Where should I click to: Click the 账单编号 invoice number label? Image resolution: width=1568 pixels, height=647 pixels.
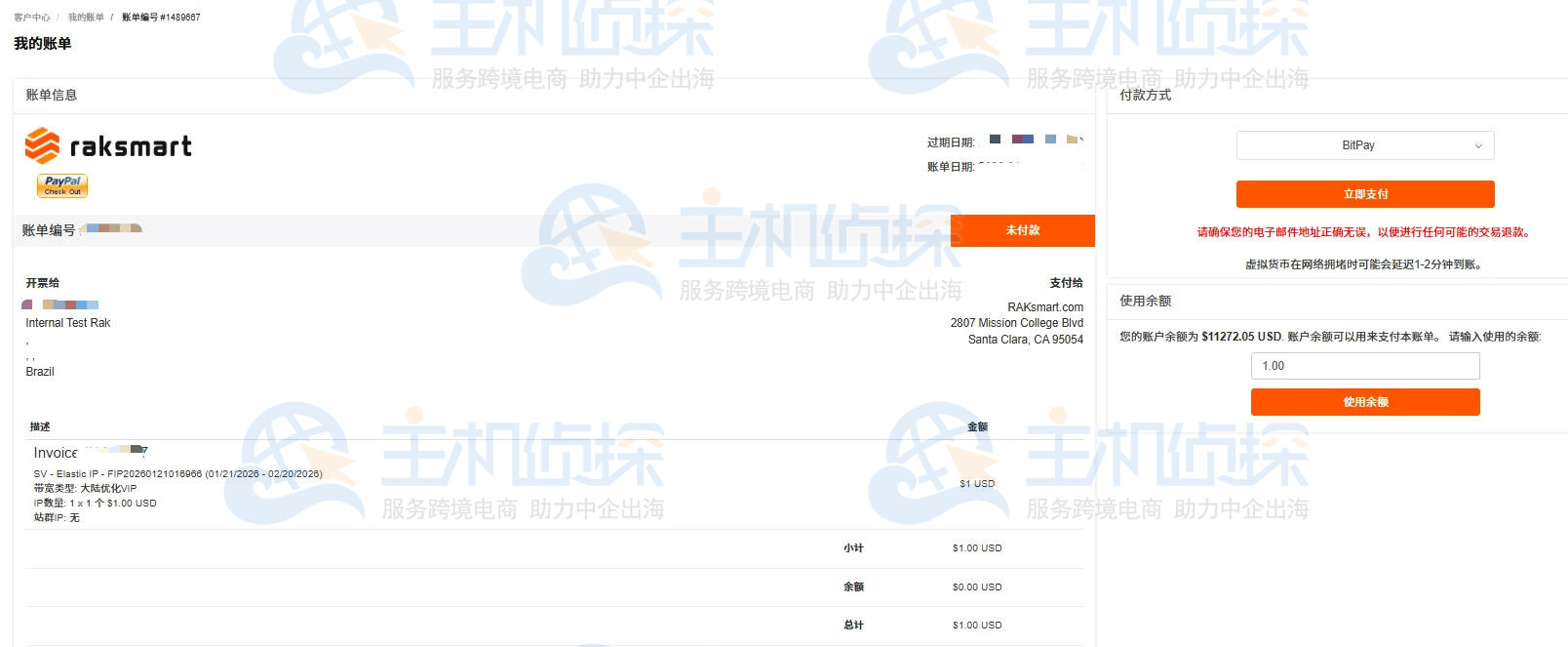point(49,230)
